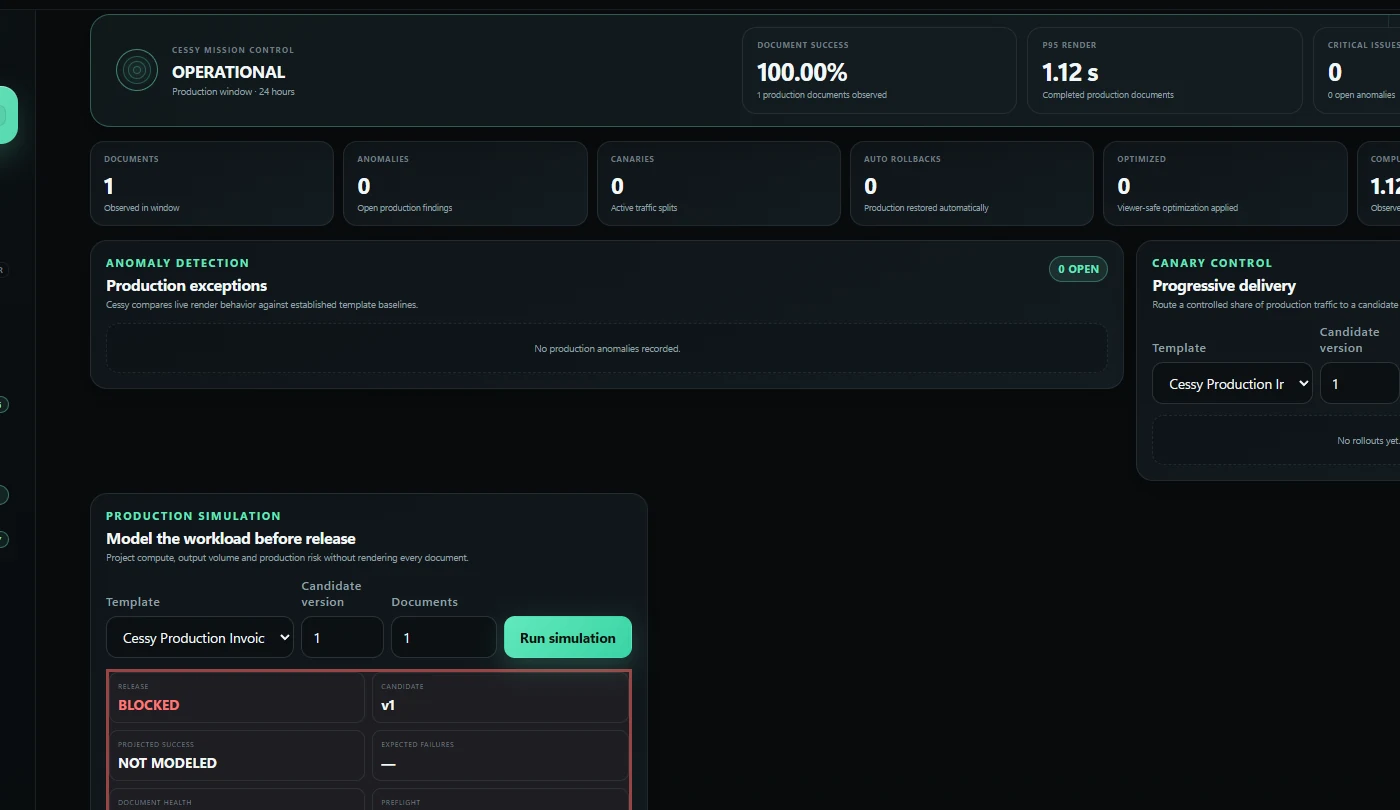This screenshot has height=810, width=1400.
Task: Click the "0" value in the Optimized card
Action: pyautogui.click(x=1124, y=186)
